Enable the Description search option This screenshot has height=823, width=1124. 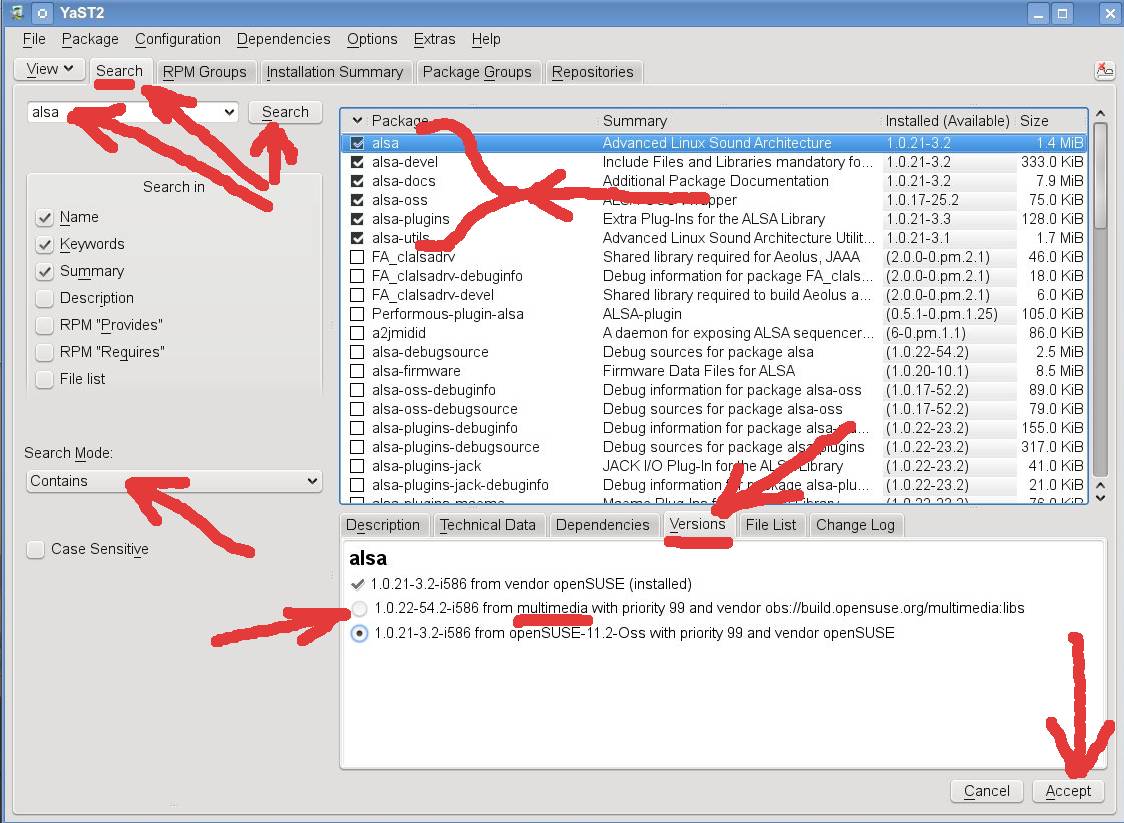pyautogui.click(x=44, y=298)
